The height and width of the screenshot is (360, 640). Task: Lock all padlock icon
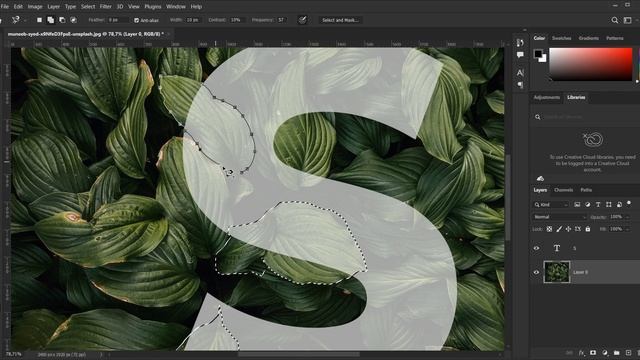[588, 229]
